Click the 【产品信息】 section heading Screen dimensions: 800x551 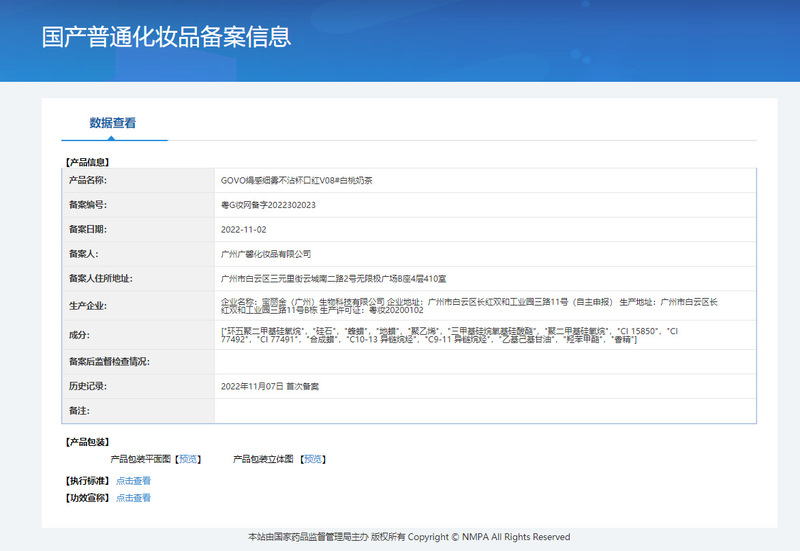pyautogui.click(x=87, y=162)
